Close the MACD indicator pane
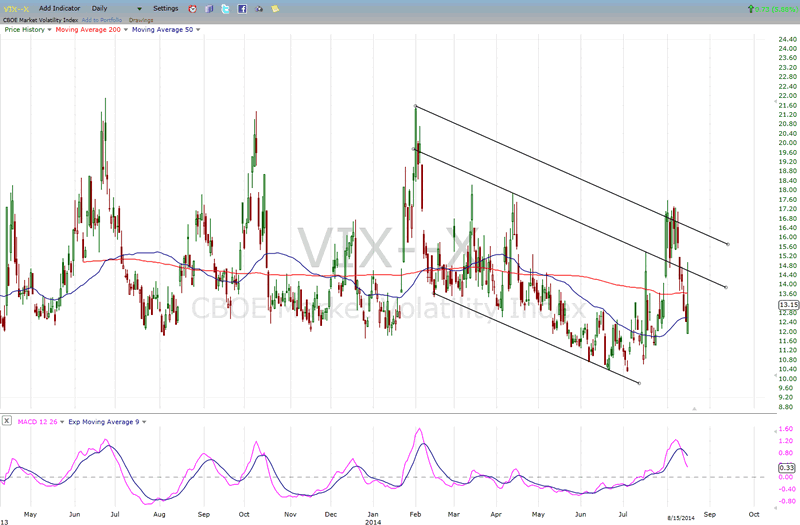The height and width of the screenshot is (525, 800). (7, 422)
